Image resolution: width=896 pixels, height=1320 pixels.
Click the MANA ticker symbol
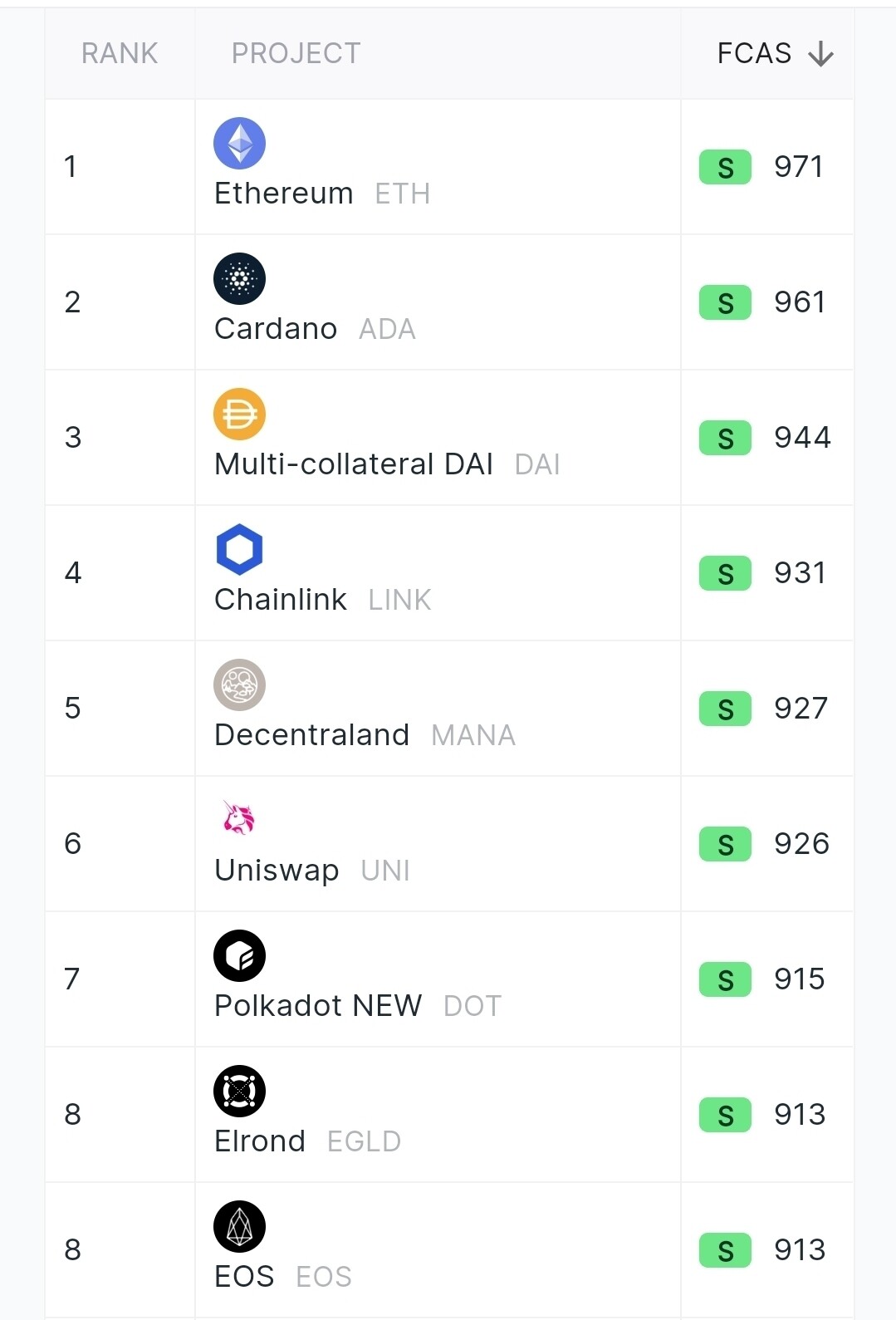point(473,736)
